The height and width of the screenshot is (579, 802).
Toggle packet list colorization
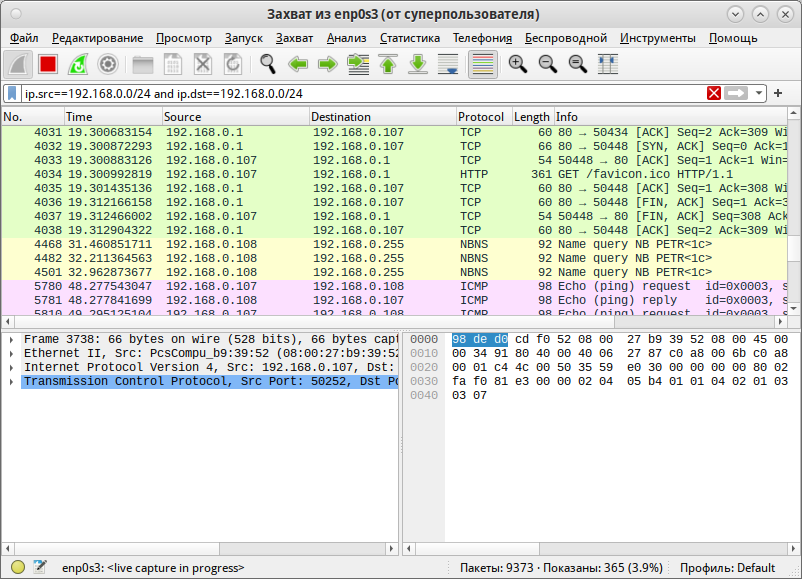pyautogui.click(x=483, y=64)
